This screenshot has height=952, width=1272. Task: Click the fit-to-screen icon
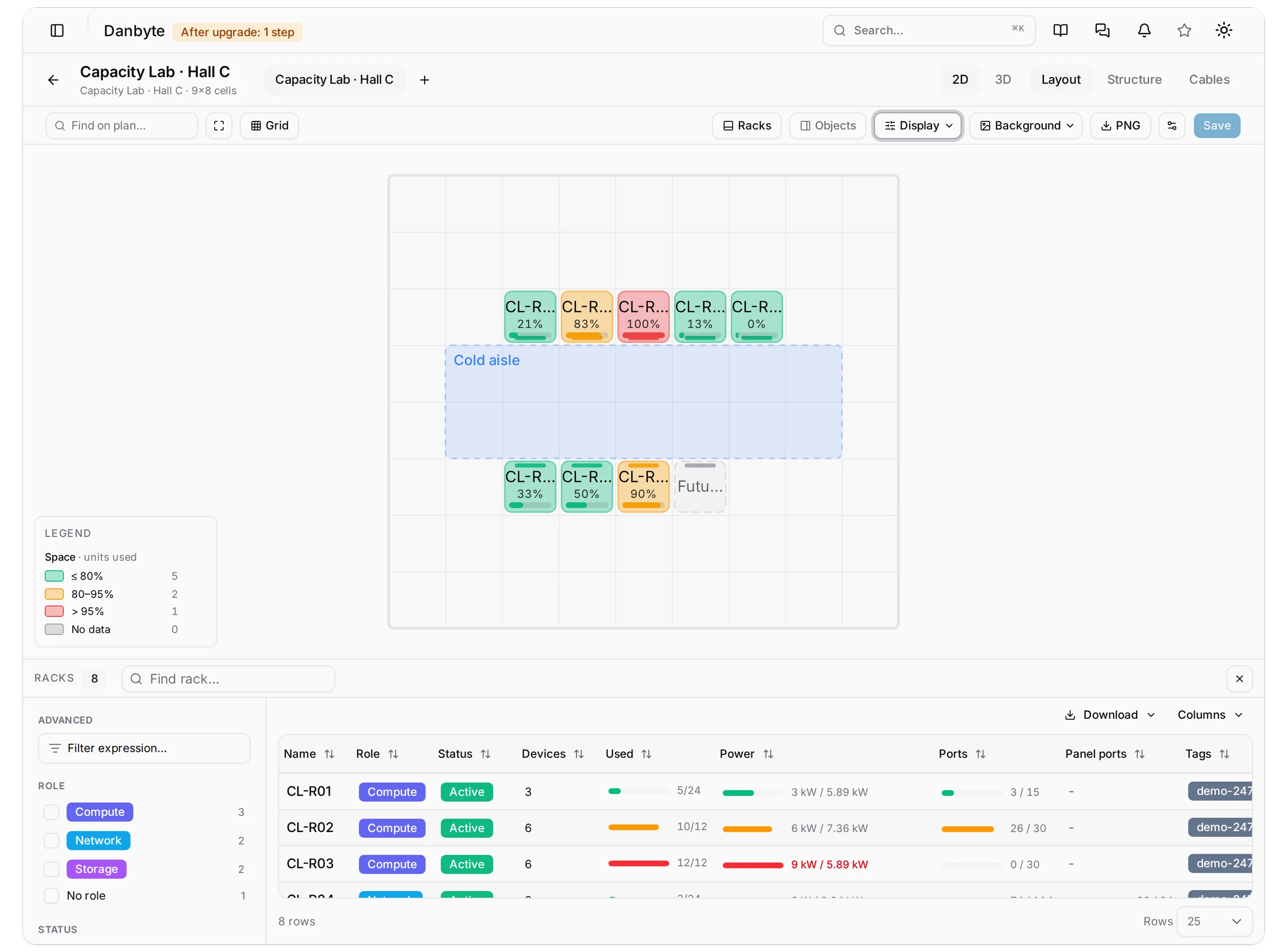pos(219,125)
